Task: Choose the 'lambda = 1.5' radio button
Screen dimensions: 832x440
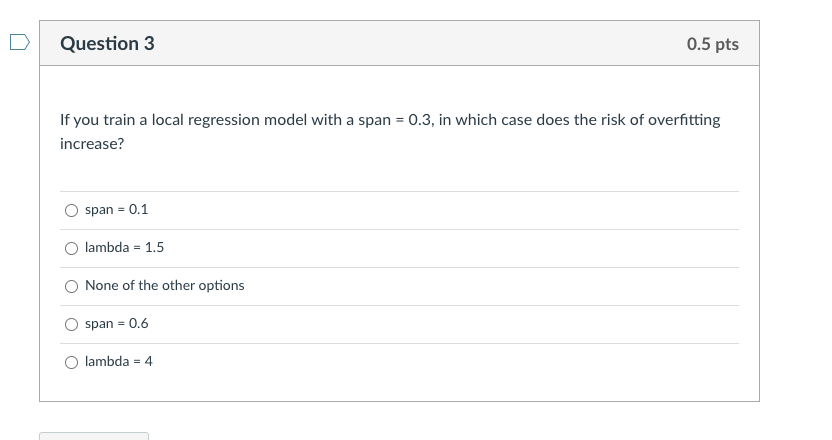Action: [71, 249]
